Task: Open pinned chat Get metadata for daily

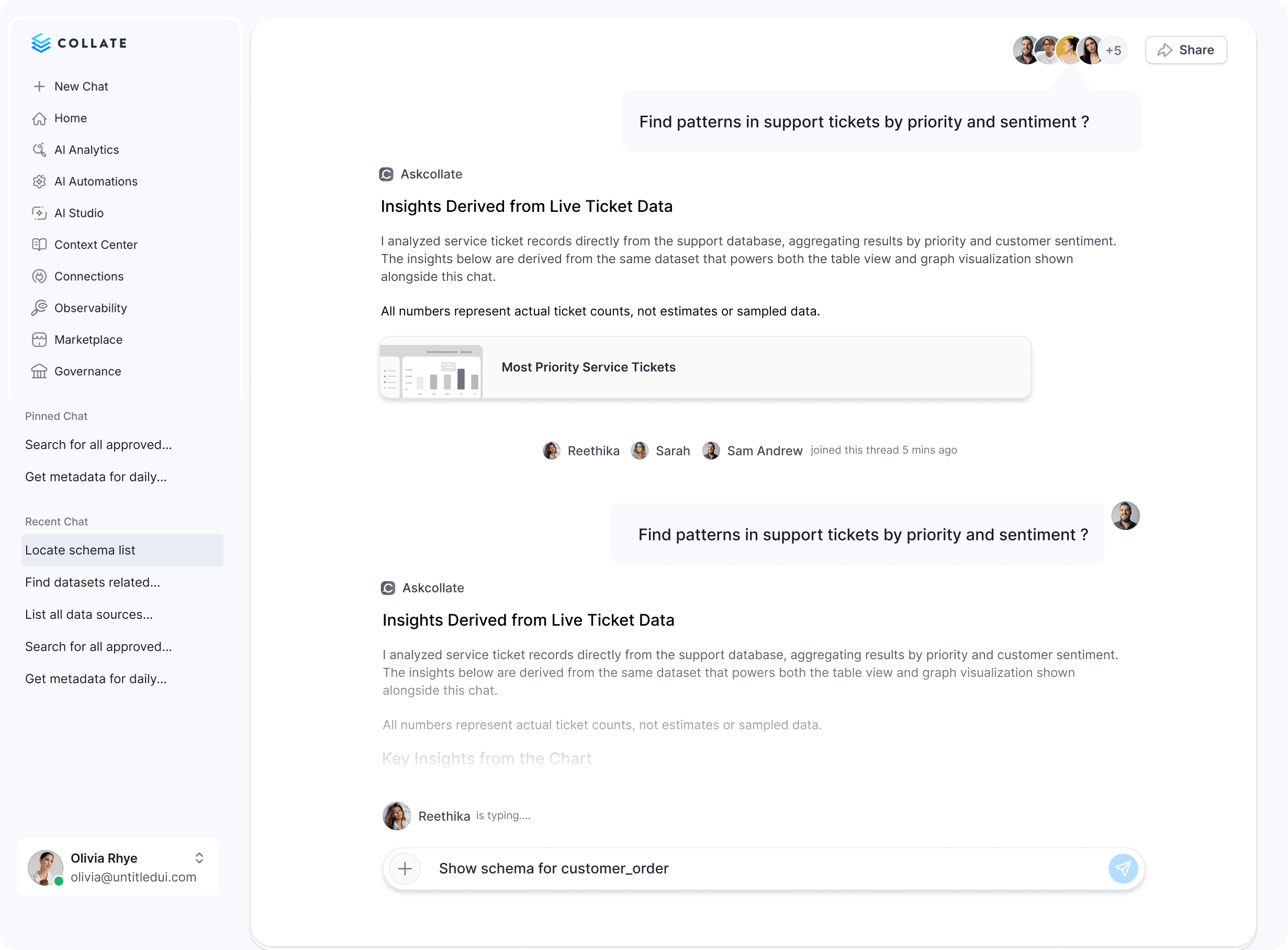Action: (96, 476)
